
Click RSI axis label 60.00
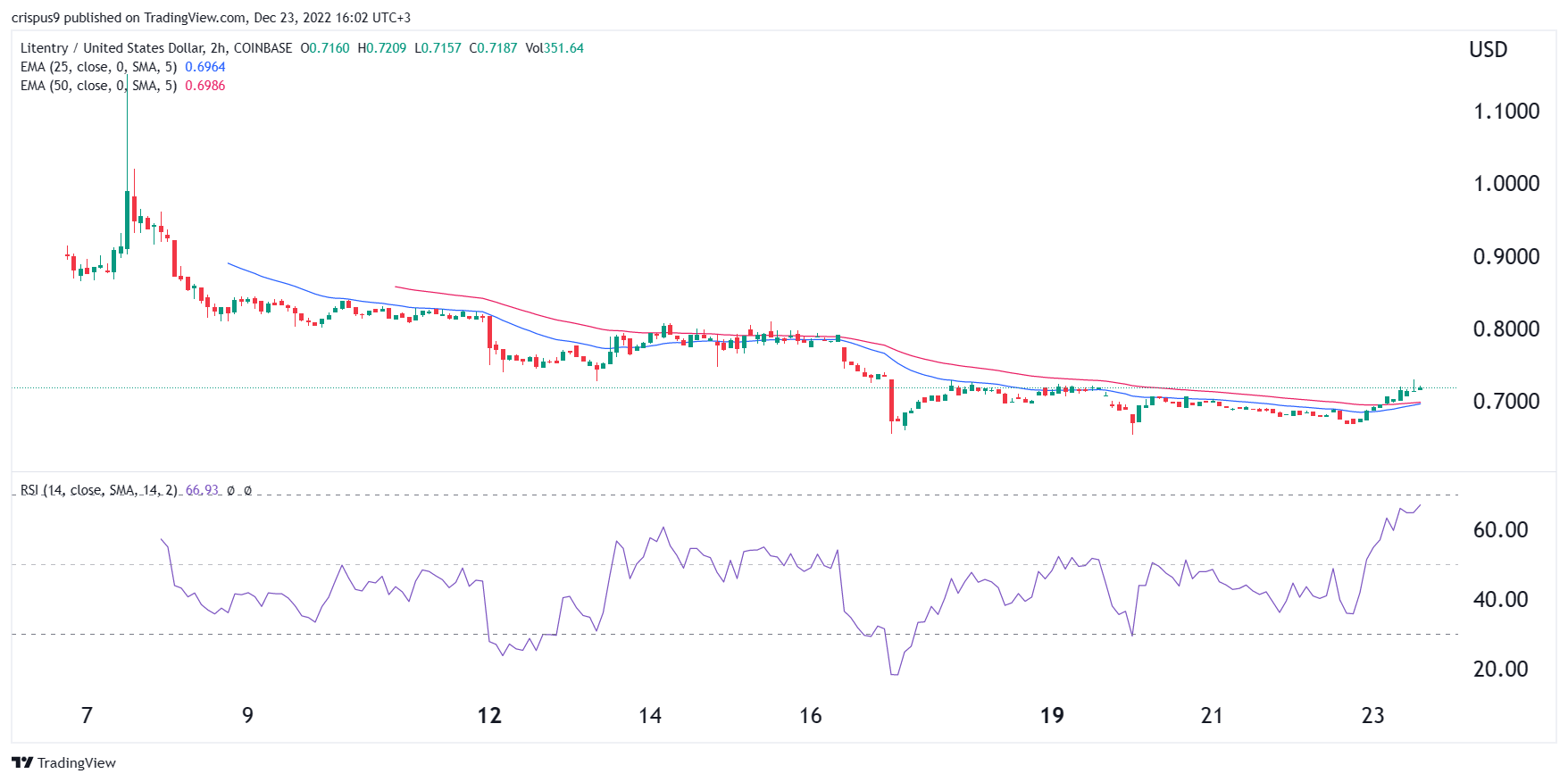(x=1500, y=530)
